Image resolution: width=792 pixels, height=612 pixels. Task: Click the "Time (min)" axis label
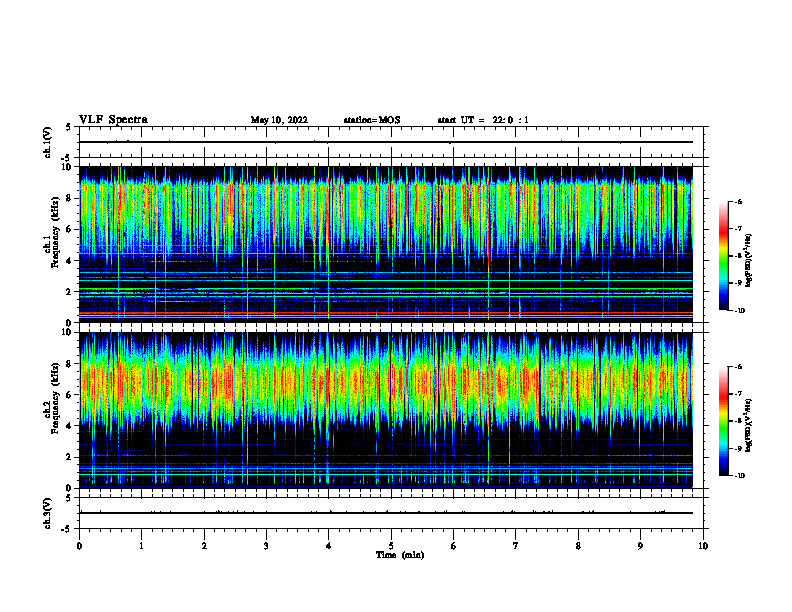(400, 555)
